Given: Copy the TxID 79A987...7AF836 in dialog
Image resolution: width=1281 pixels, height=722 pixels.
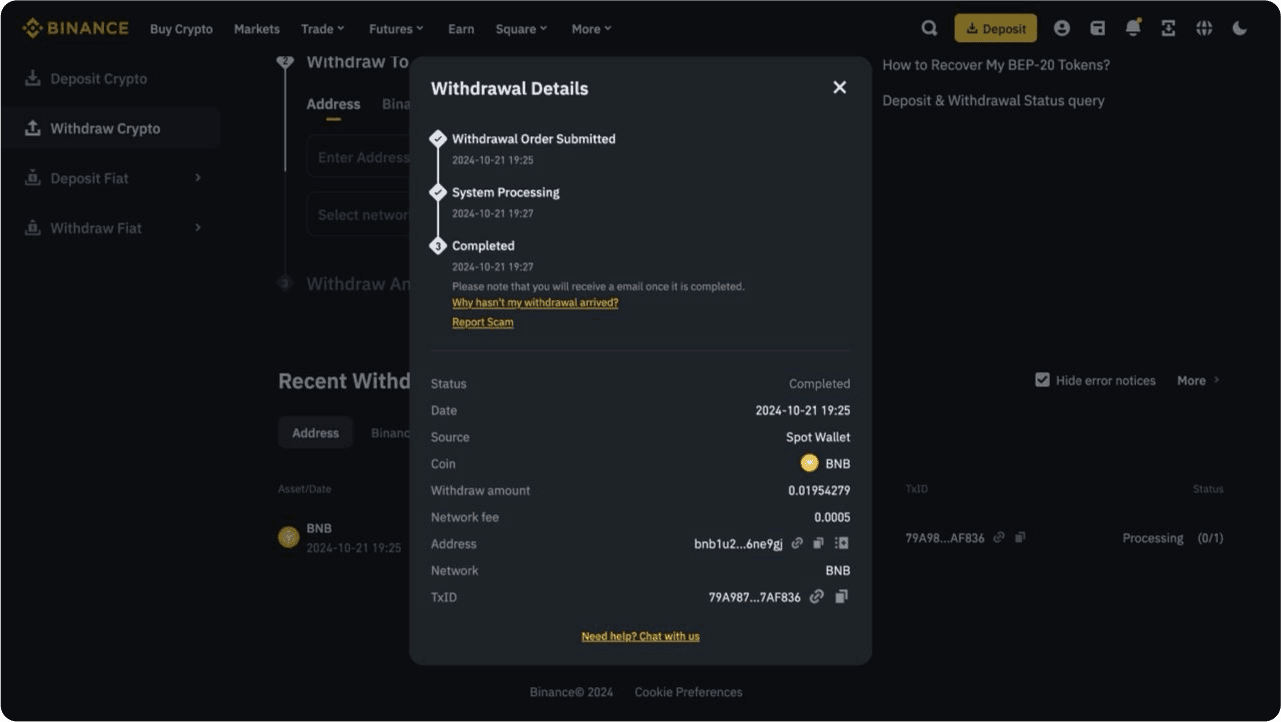Looking at the screenshot, I should pyautogui.click(x=841, y=596).
